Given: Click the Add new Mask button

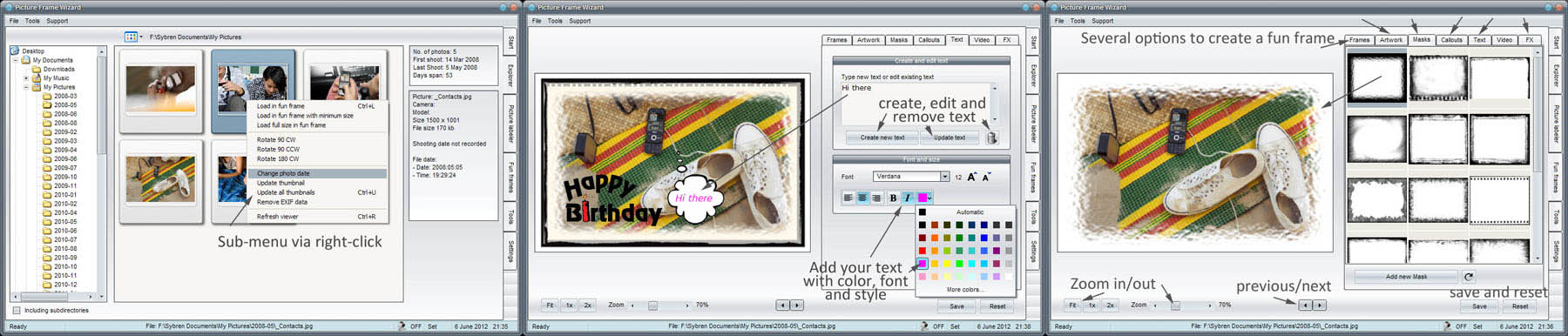Looking at the screenshot, I should tap(1406, 277).
